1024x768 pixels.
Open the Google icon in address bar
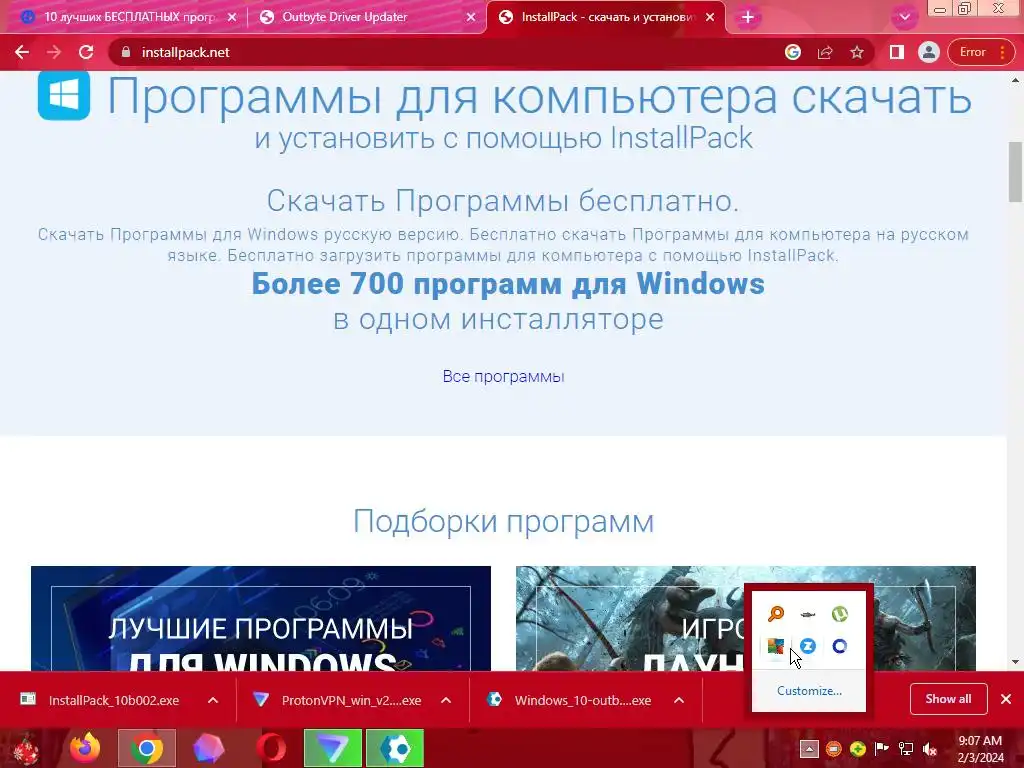coord(793,52)
